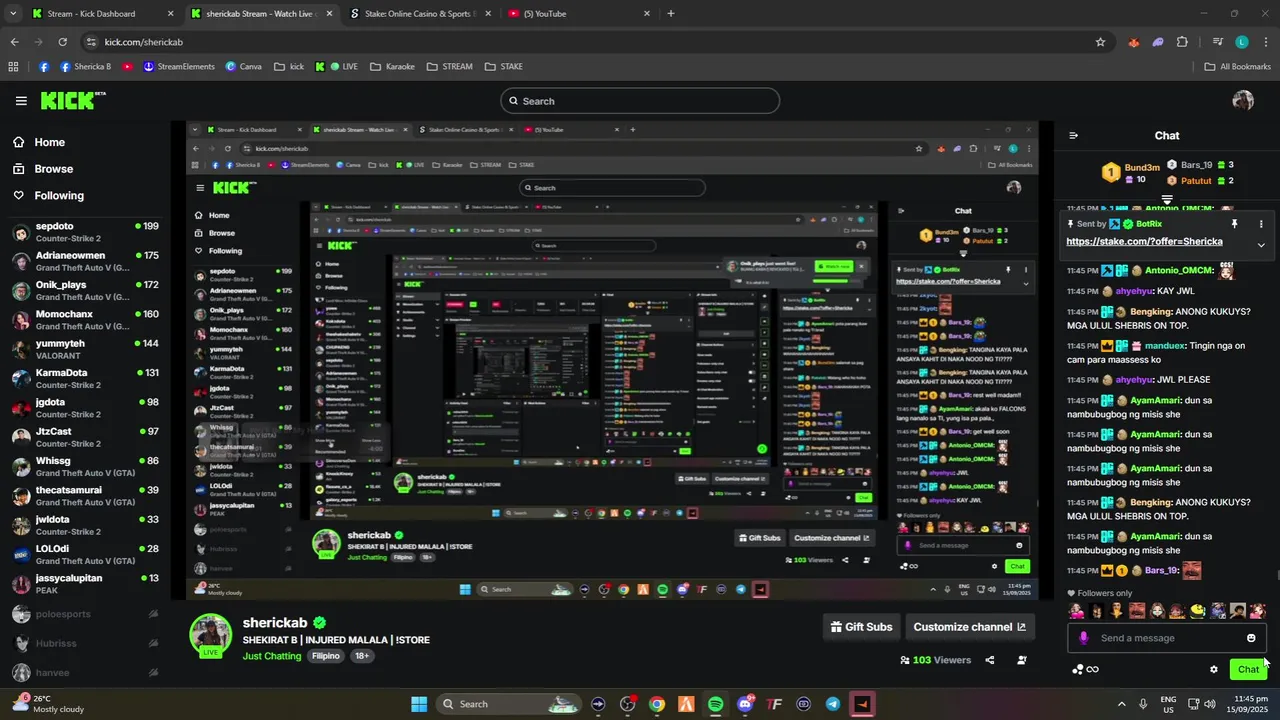Open All Bookmarks folder
This screenshot has width=1280, height=720.
click(x=1237, y=67)
